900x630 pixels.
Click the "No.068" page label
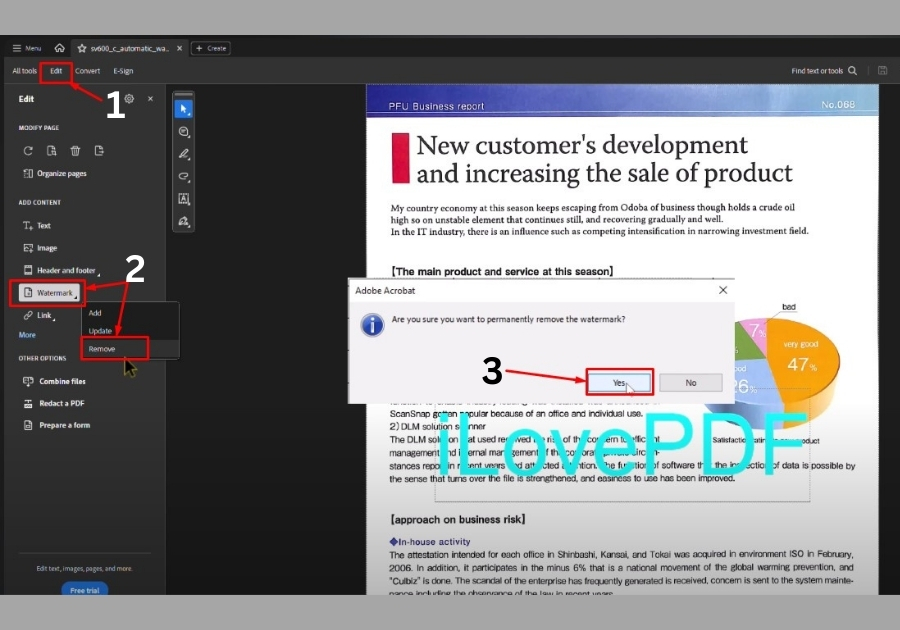pos(838,104)
